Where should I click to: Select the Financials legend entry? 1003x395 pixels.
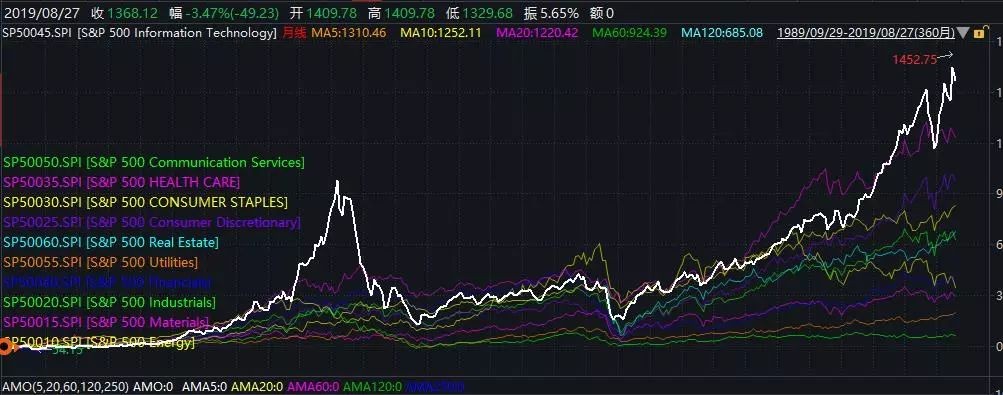click(107, 282)
